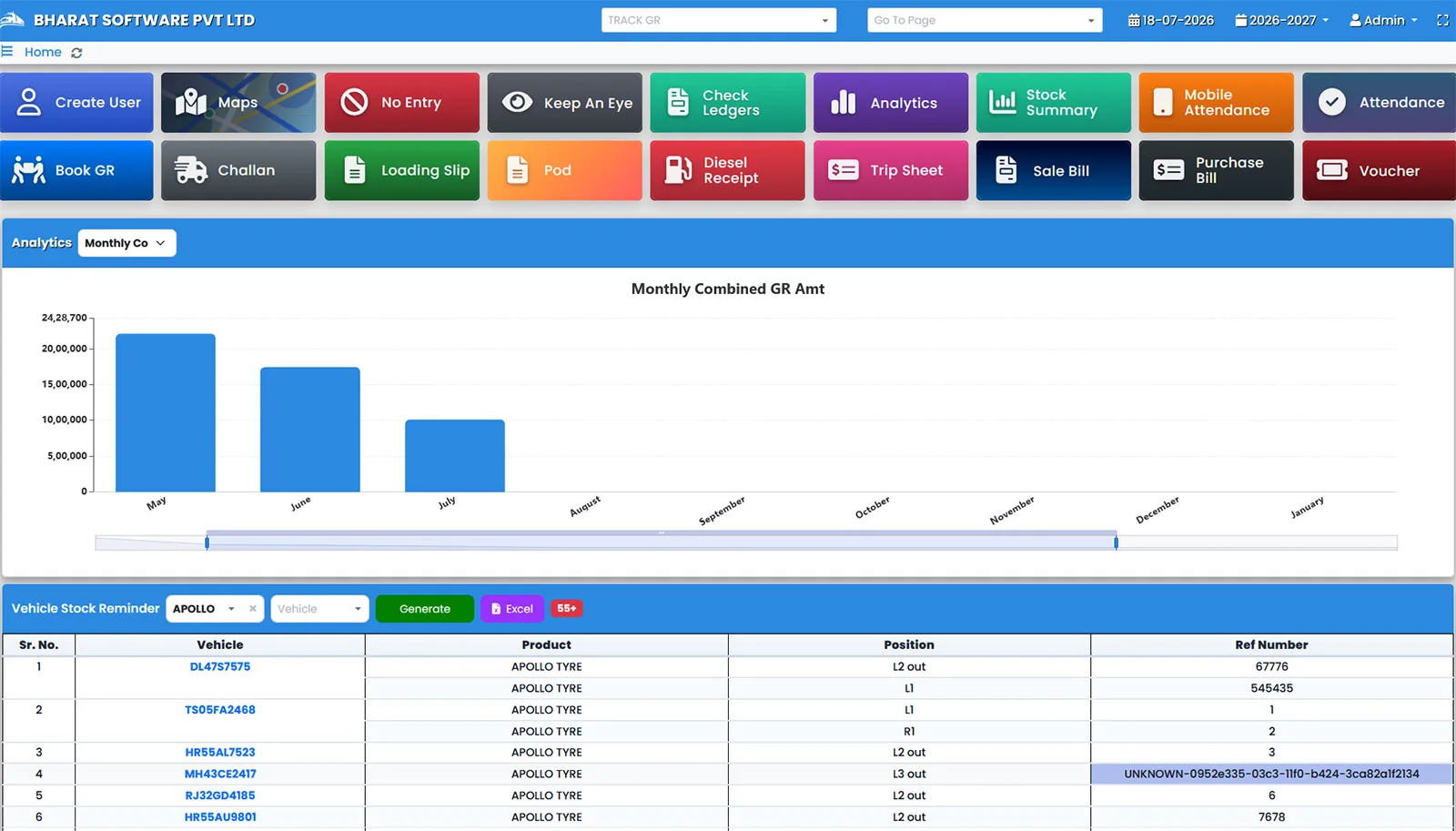Open Sale Bill tile

(x=1053, y=170)
